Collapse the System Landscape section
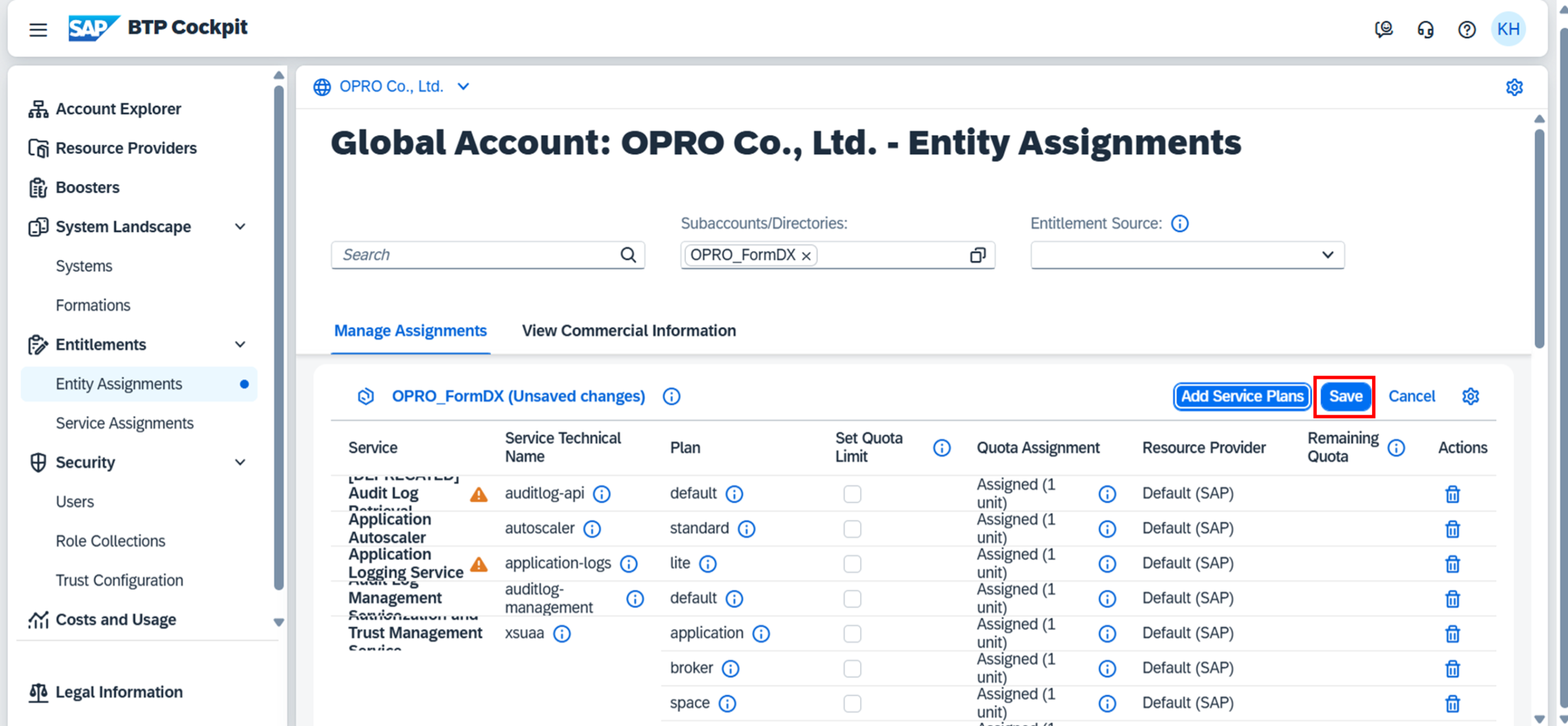The image size is (1568, 726). point(240,227)
